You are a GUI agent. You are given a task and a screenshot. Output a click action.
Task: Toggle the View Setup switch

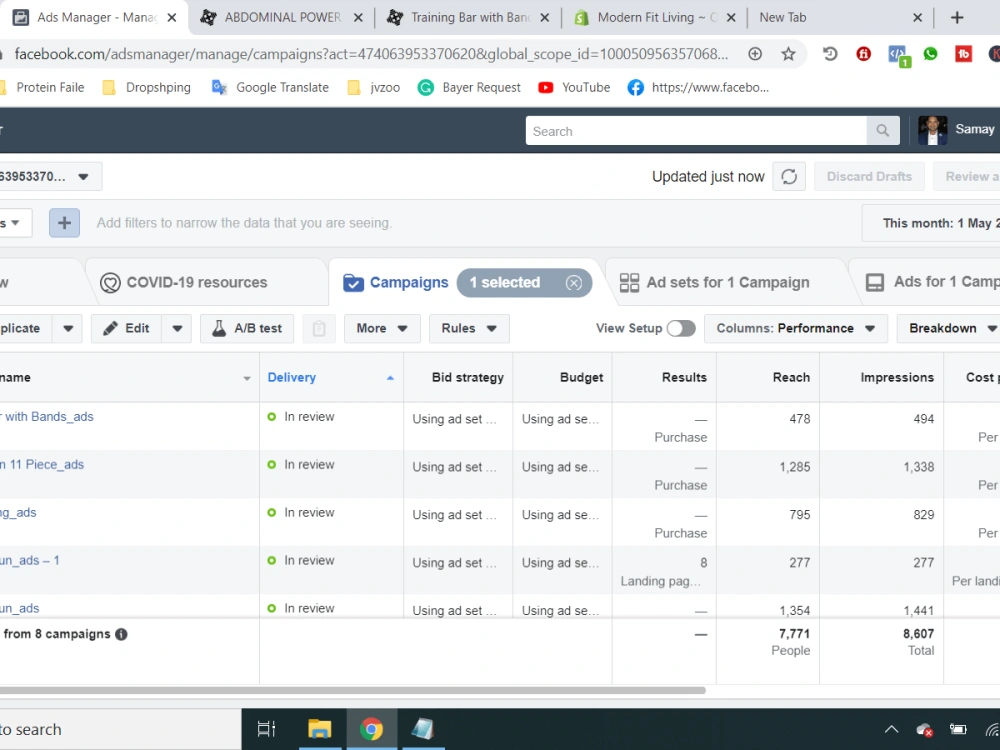tap(681, 328)
